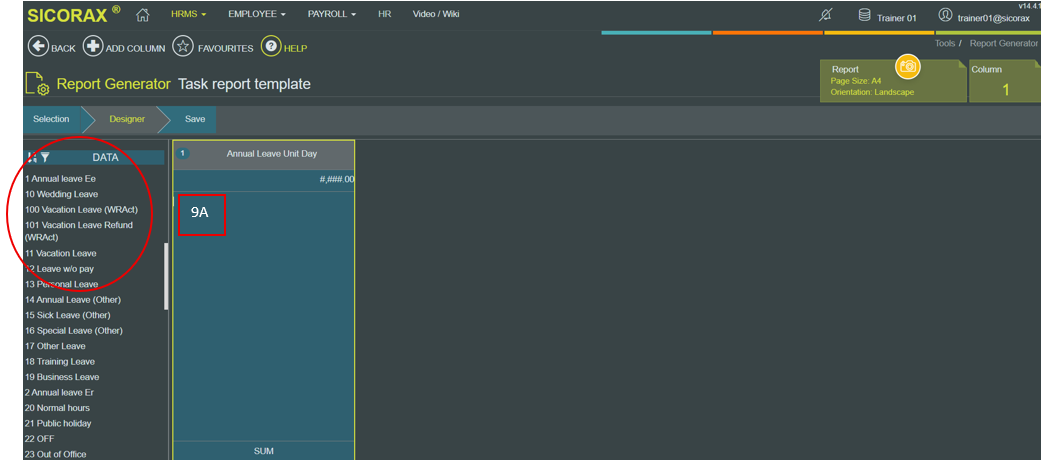Click the Report Generator document gear icon
This screenshot has height=460, width=1042.
click(x=37, y=84)
